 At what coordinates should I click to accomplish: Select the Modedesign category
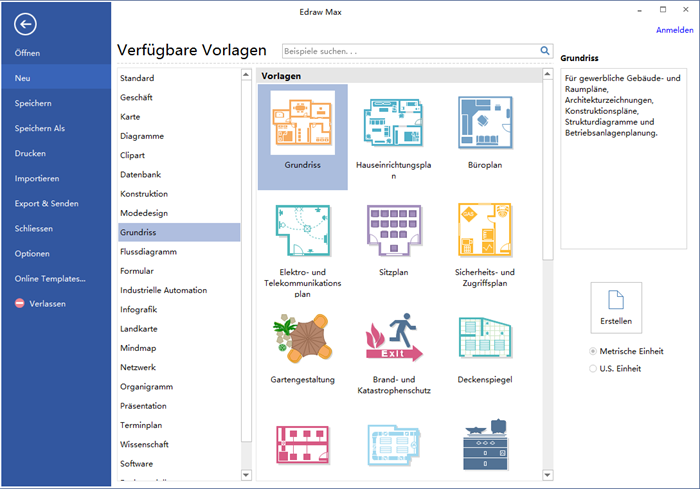coord(179,213)
